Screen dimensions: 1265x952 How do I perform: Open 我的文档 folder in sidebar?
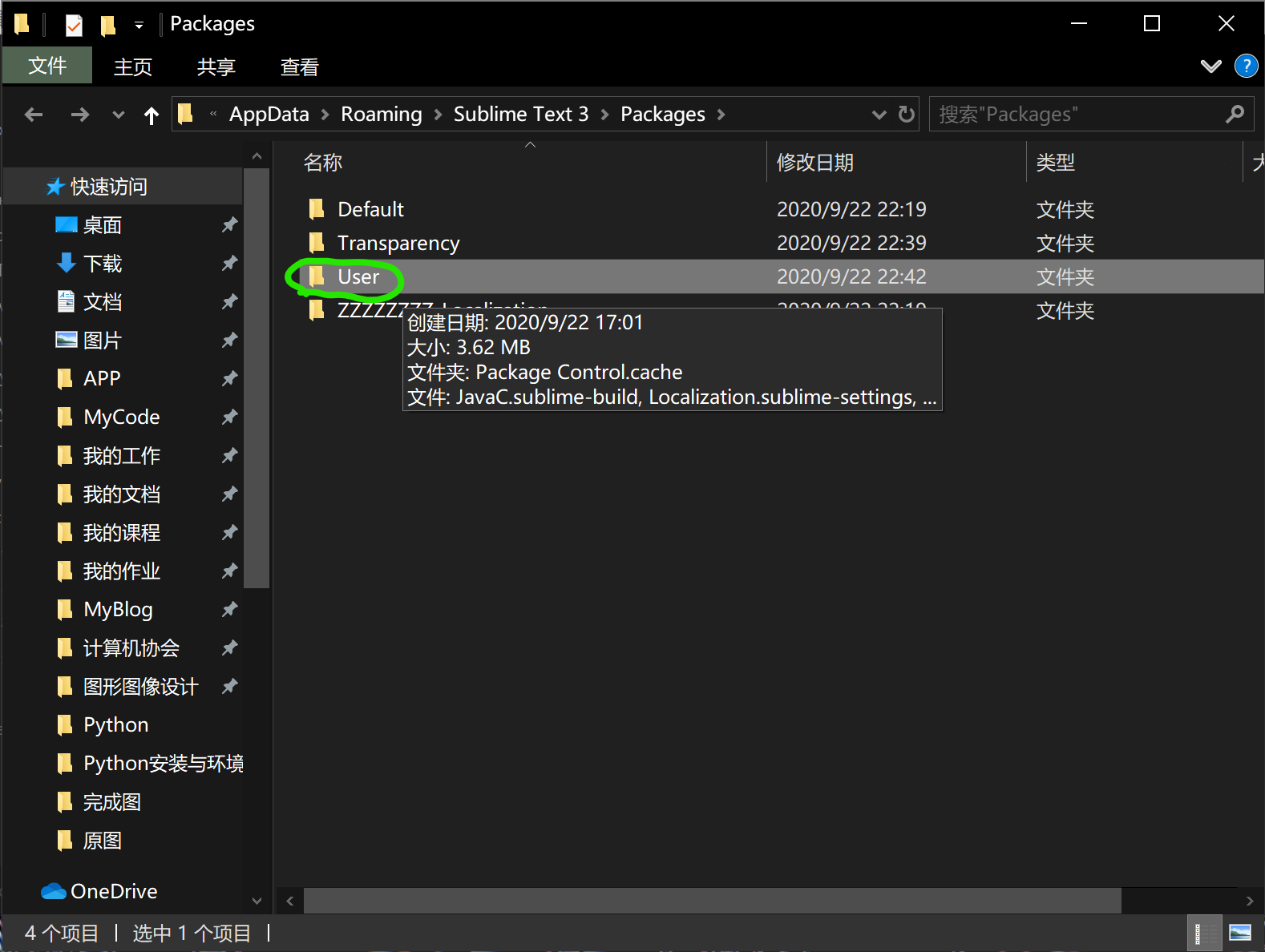pyautogui.click(x=122, y=494)
